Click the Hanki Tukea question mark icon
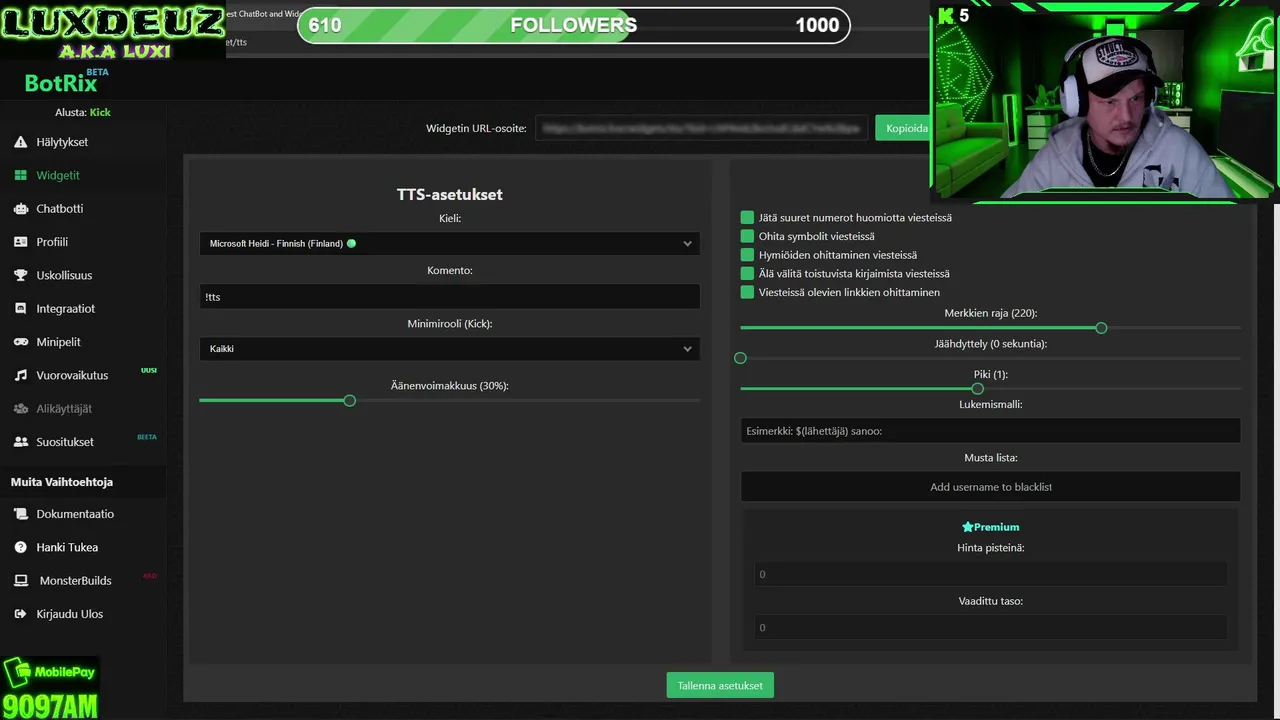This screenshot has height=720, width=1280. pos(20,547)
